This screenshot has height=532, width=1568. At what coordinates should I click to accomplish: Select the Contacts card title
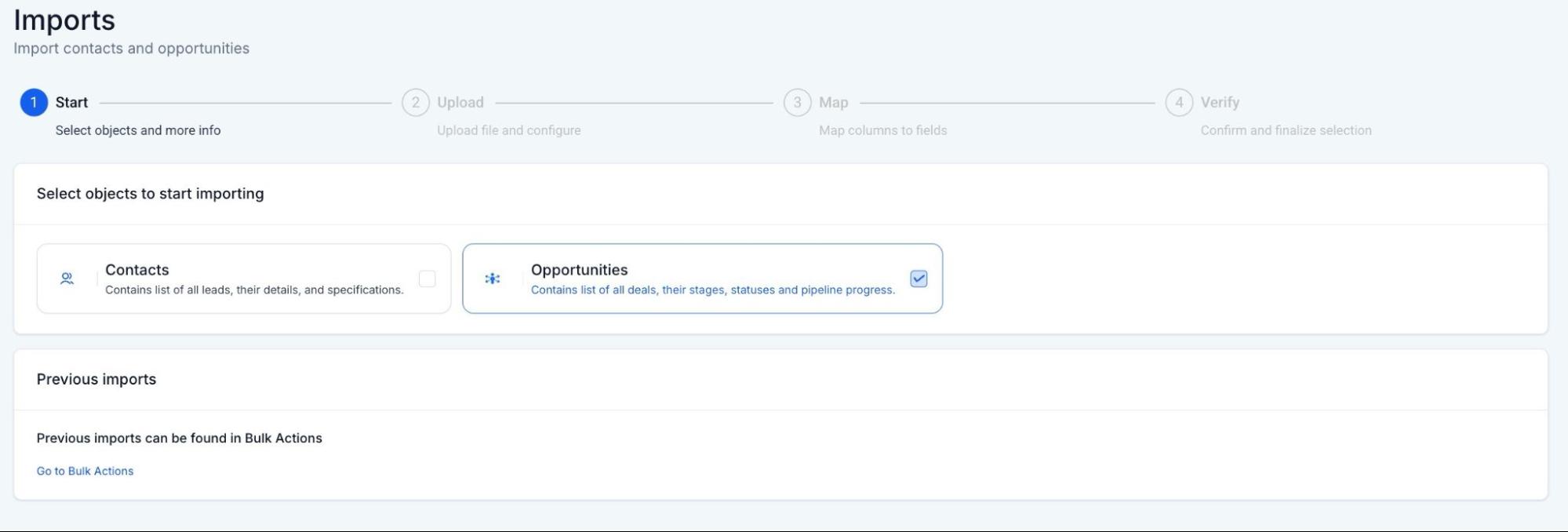[137, 270]
